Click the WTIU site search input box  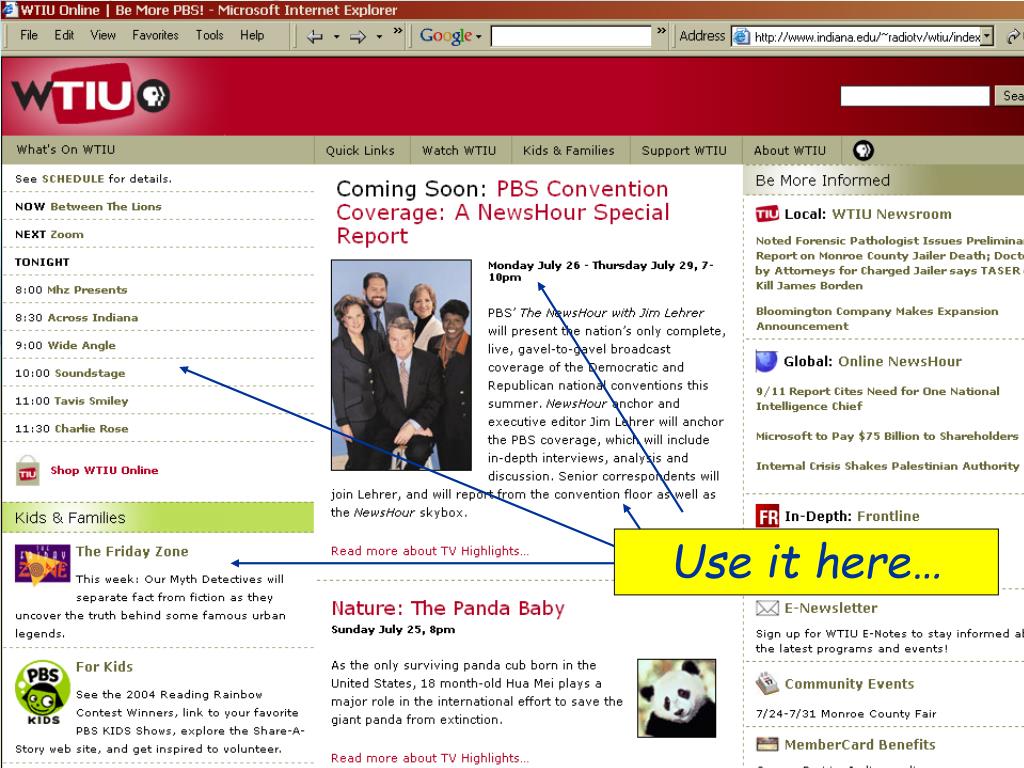coord(914,96)
